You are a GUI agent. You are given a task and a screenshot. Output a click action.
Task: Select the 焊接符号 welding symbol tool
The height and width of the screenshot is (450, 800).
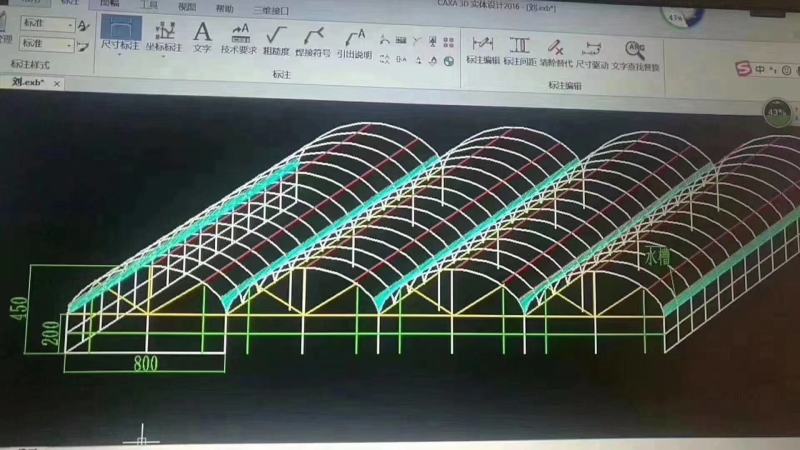pos(313,41)
